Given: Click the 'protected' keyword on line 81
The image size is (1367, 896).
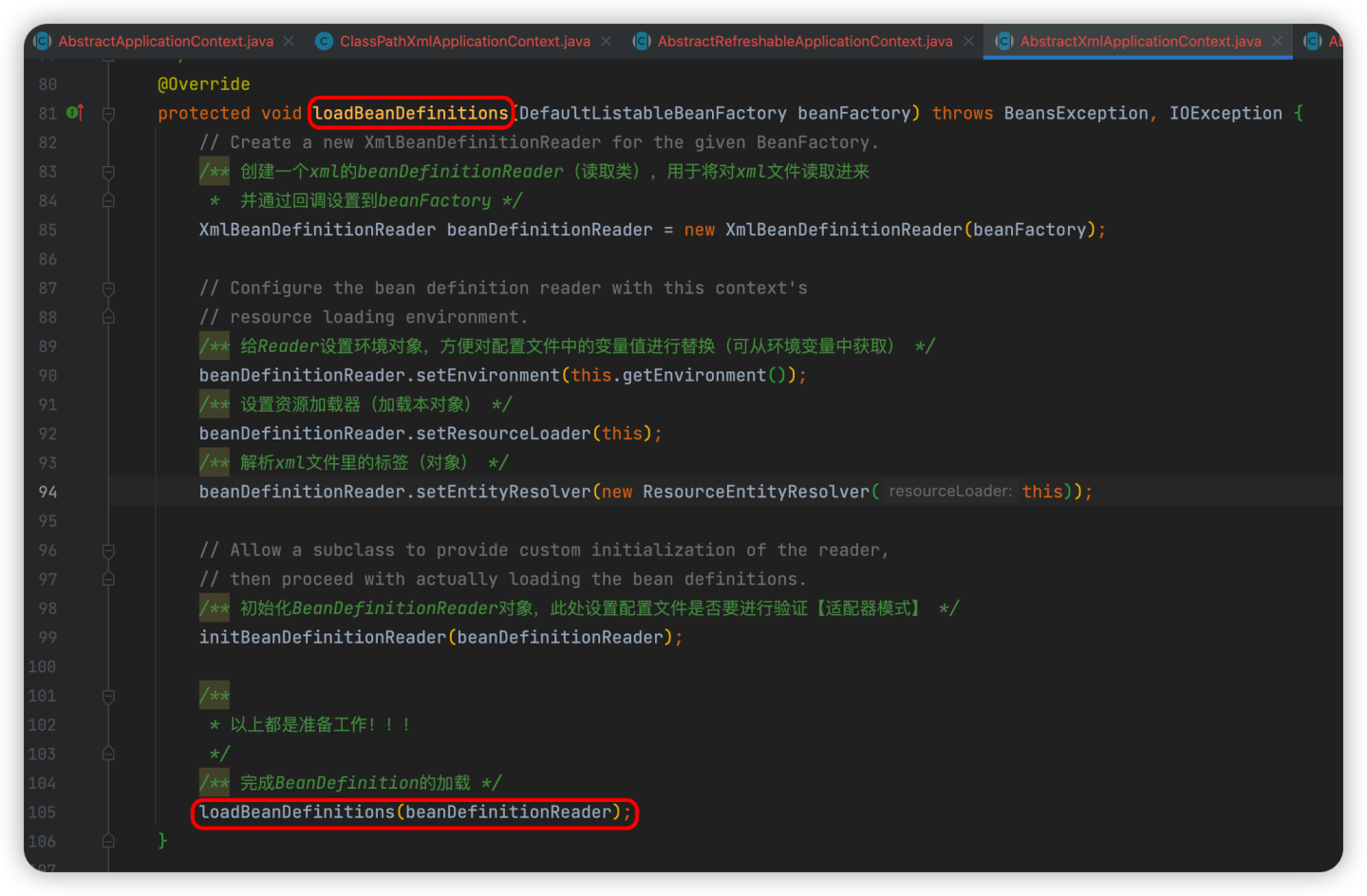Looking at the screenshot, I should coord(204,113).
